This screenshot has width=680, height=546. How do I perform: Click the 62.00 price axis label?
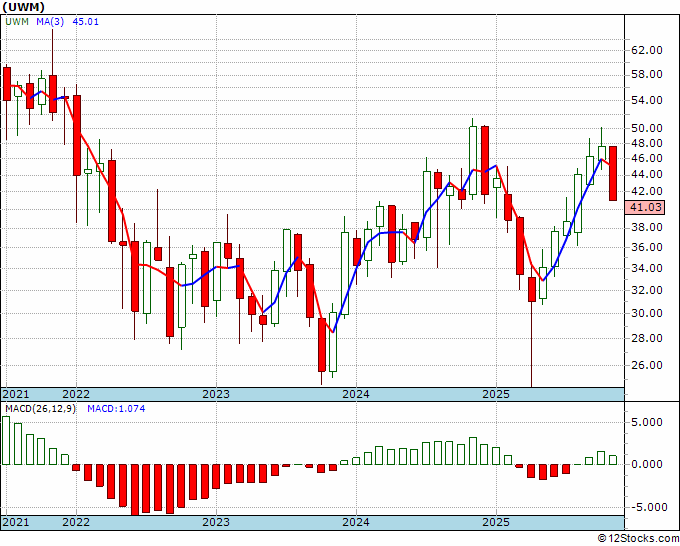coord(647,50)
